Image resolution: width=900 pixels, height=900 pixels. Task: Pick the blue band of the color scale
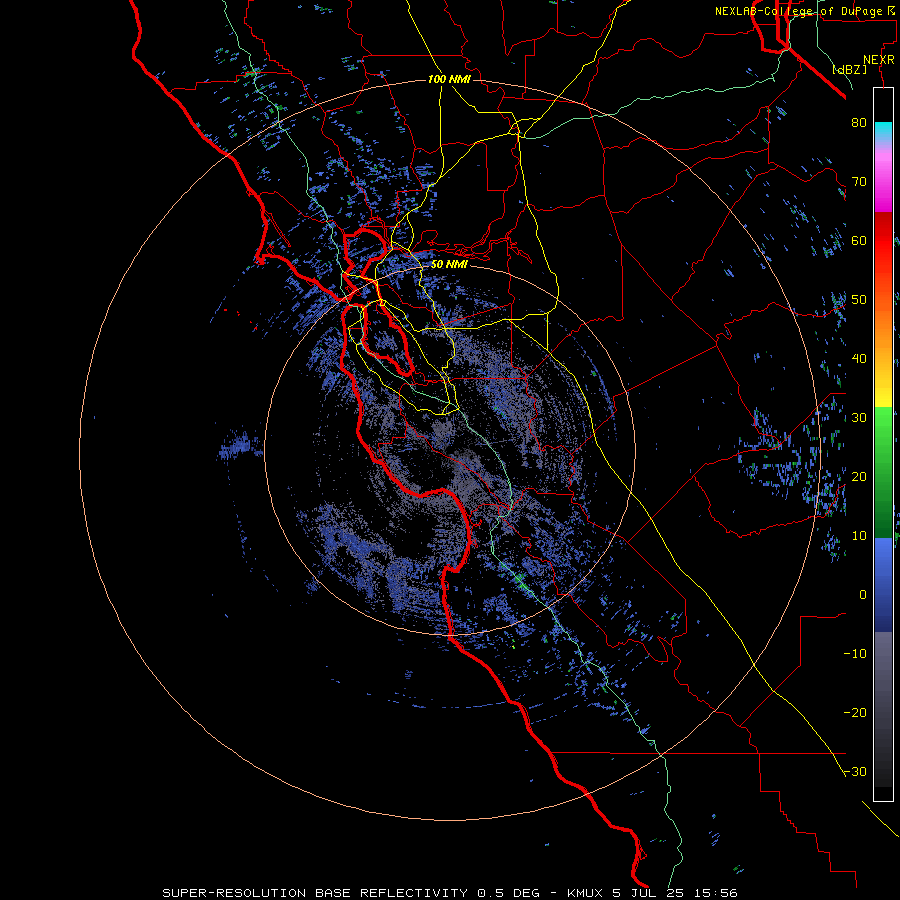point(883,584)
